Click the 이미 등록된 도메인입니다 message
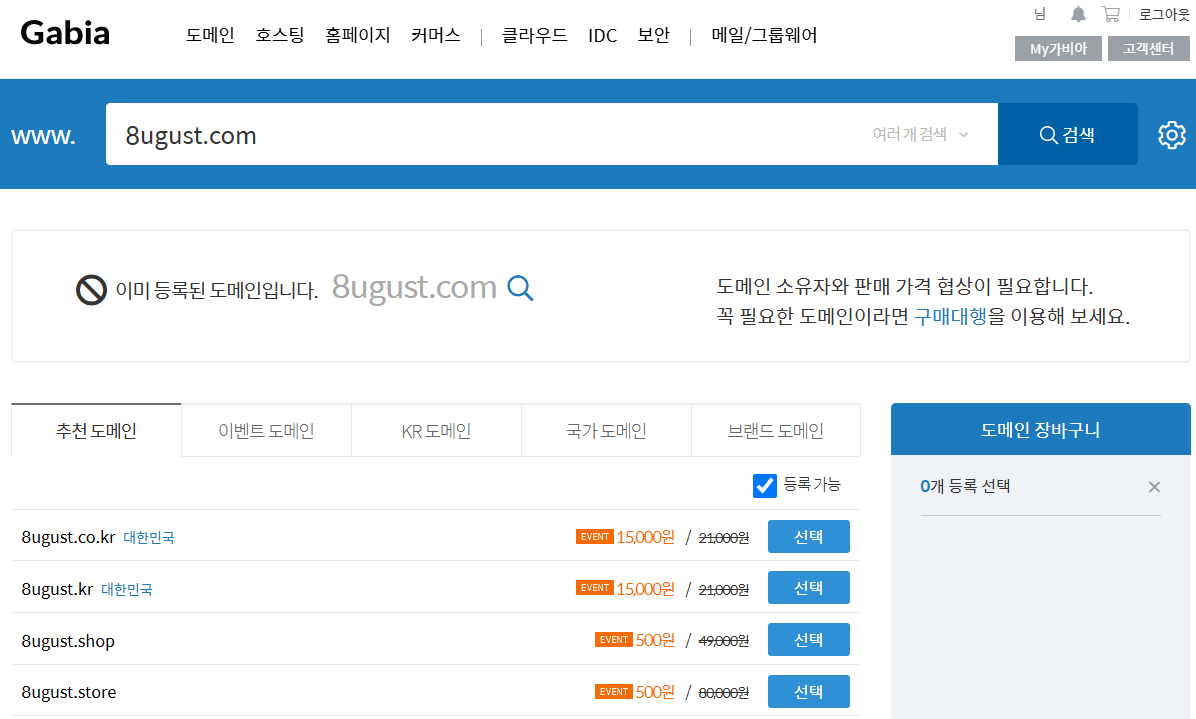1196x719 pixels. (x=217, y=290)
